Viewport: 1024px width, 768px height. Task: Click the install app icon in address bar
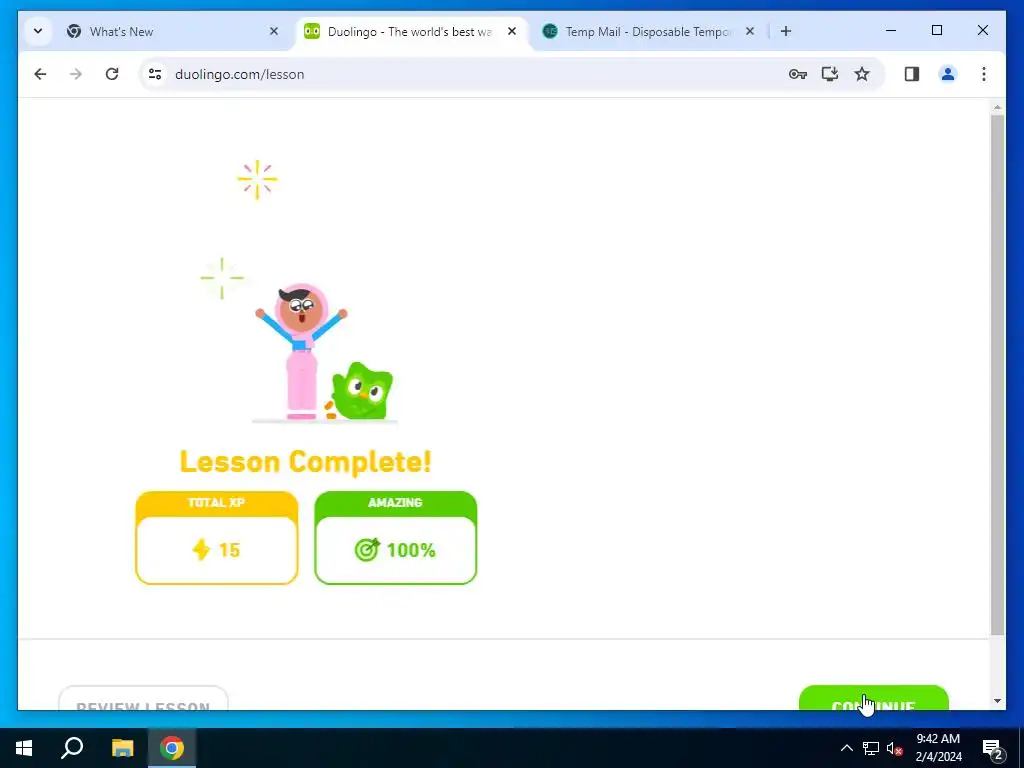pyautogui.click(x=829, y=74)
